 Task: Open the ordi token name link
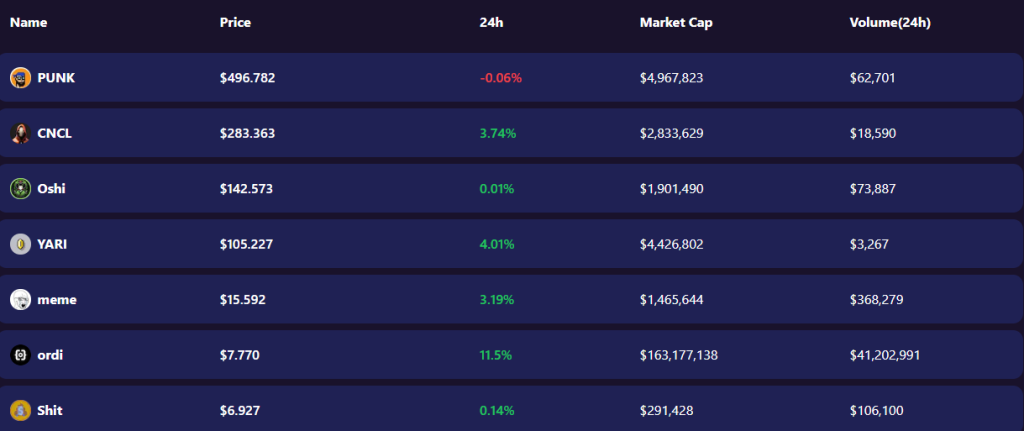(x=50, y=355)
